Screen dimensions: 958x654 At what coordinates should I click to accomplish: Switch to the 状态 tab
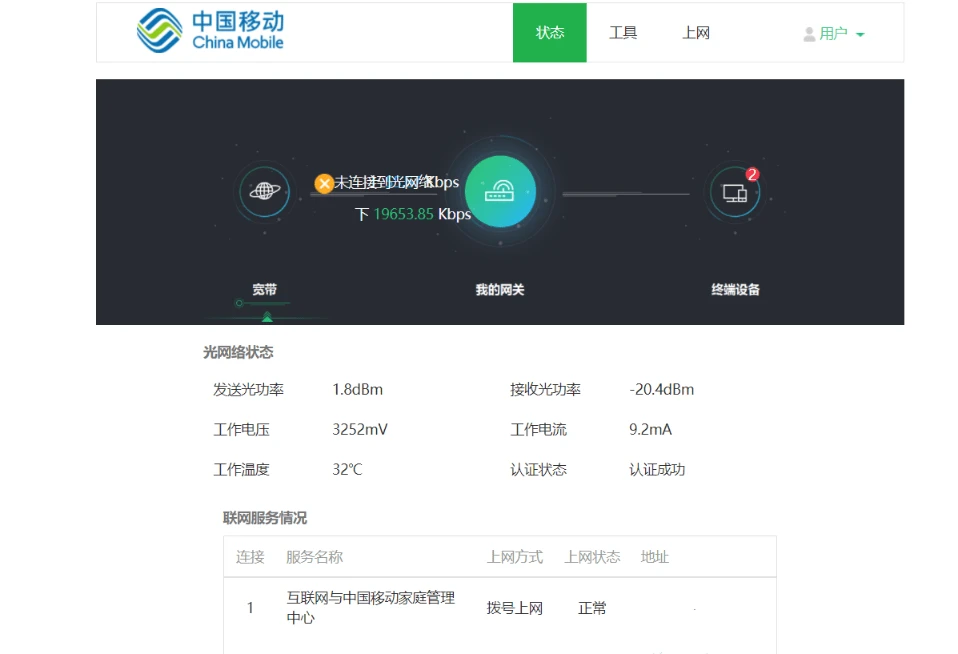[550, 33]
